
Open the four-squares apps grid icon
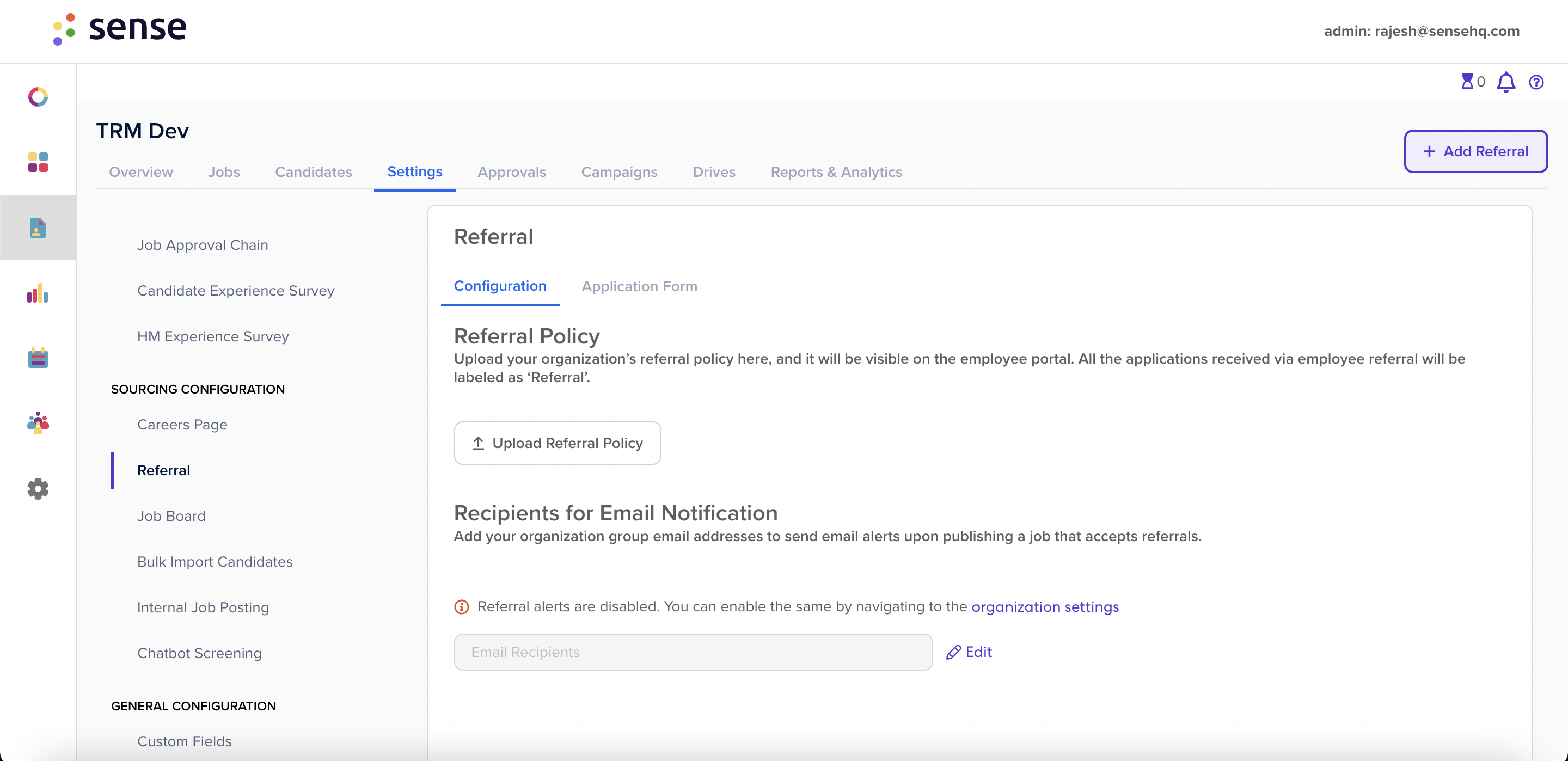pos(38,163)
